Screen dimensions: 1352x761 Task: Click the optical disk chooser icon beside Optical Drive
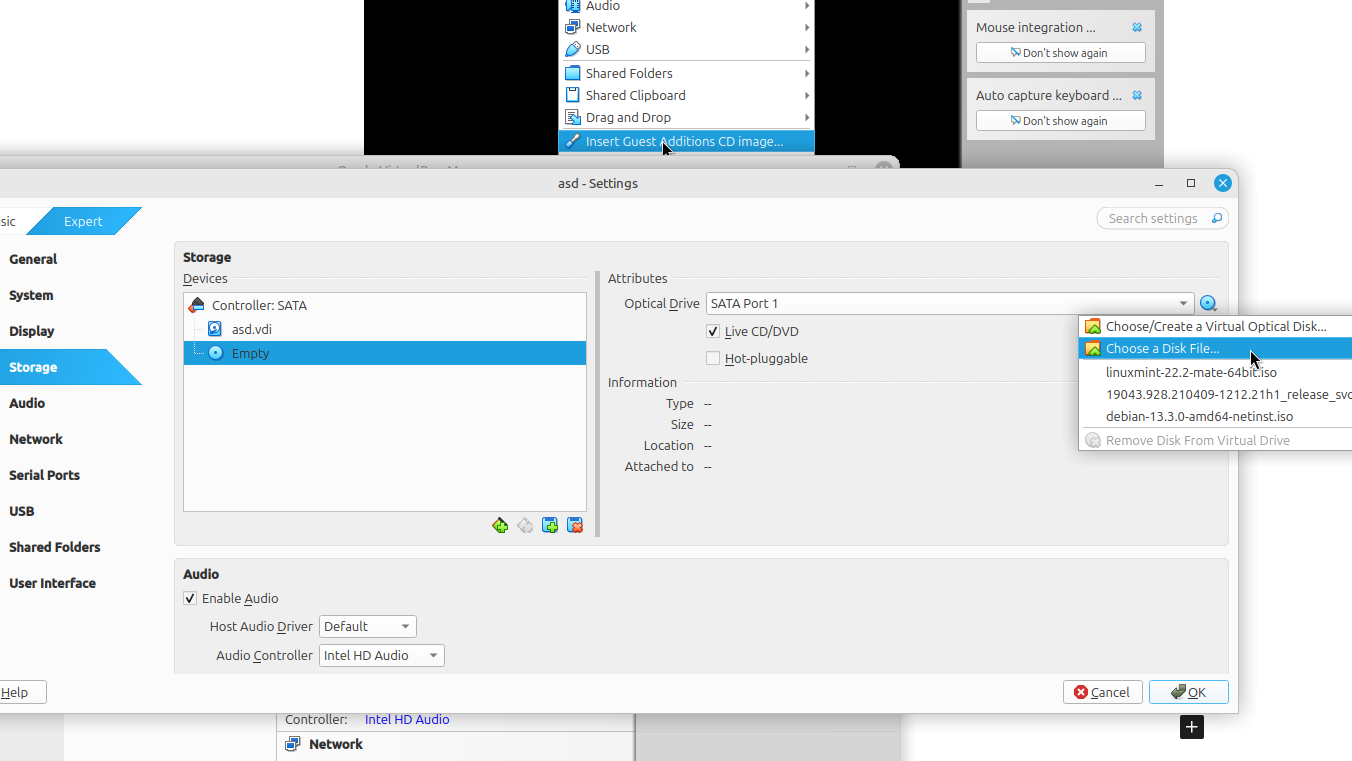coord(1208,304)
